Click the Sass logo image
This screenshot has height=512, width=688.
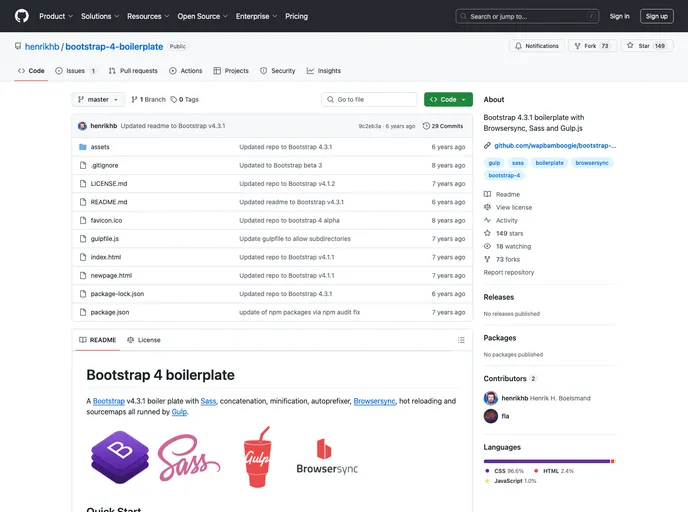point(189,457)
